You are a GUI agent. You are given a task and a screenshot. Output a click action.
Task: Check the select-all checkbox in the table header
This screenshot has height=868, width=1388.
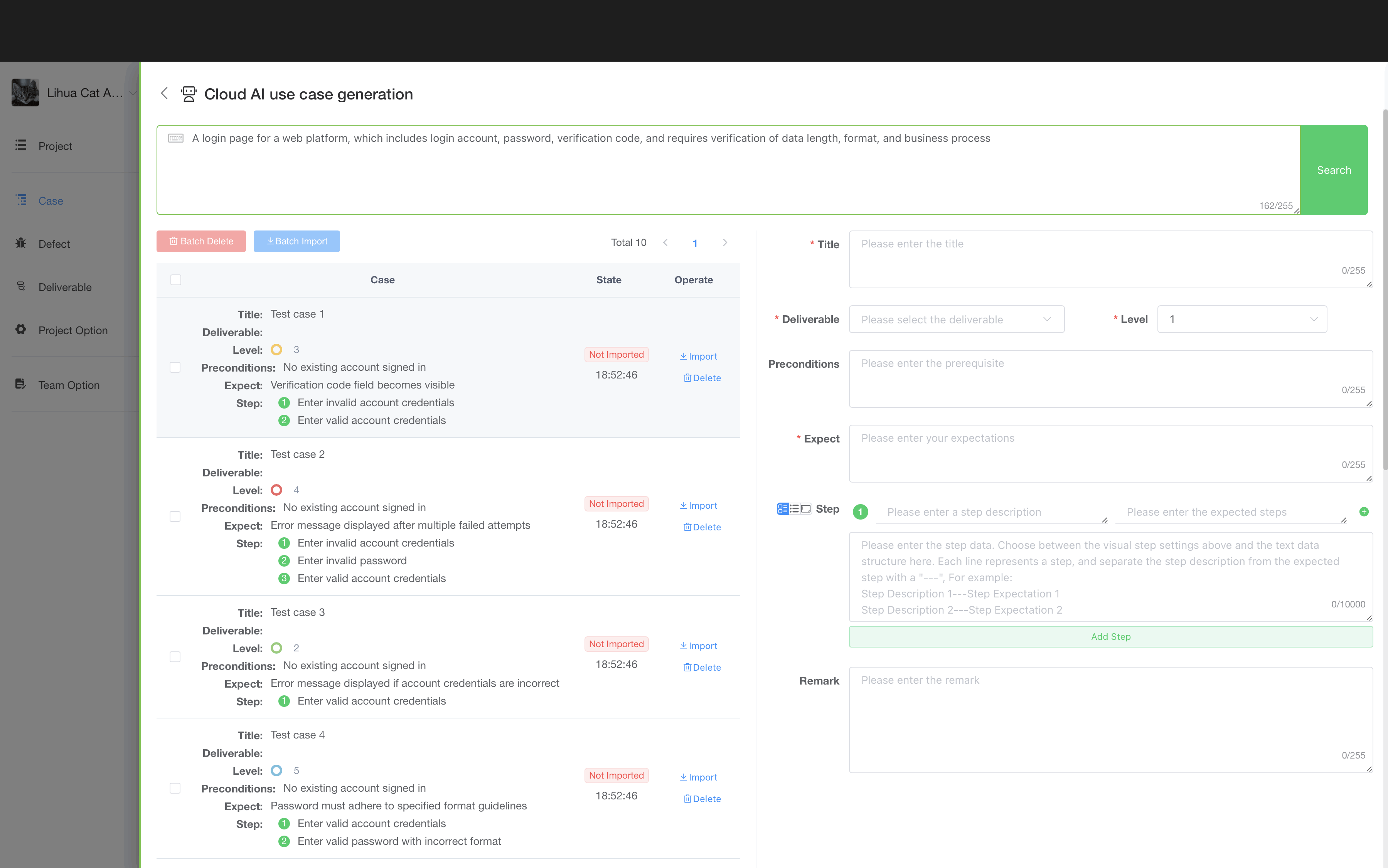pos(175,279)
